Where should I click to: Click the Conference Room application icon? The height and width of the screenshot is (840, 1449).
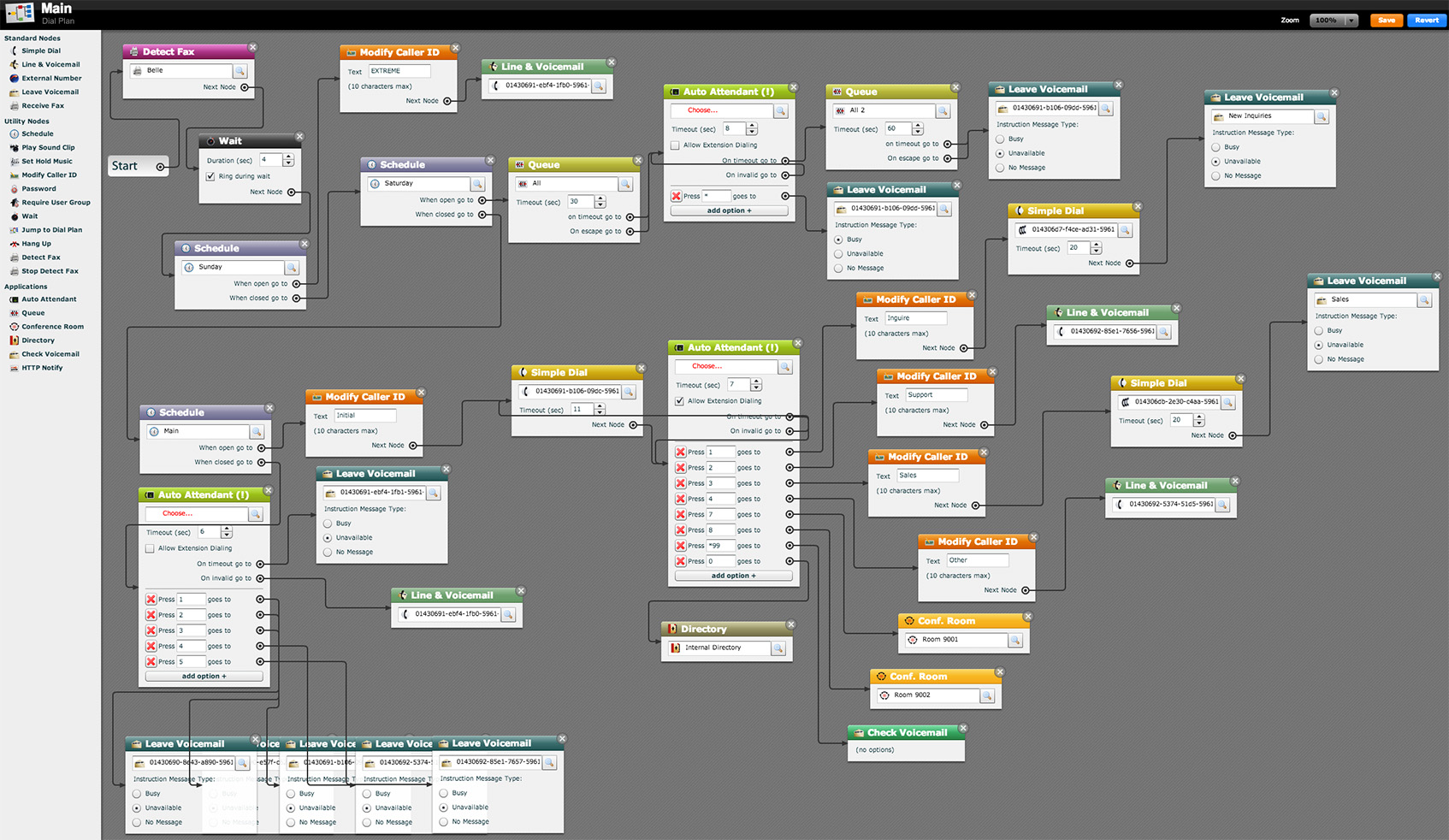point(15,326)
